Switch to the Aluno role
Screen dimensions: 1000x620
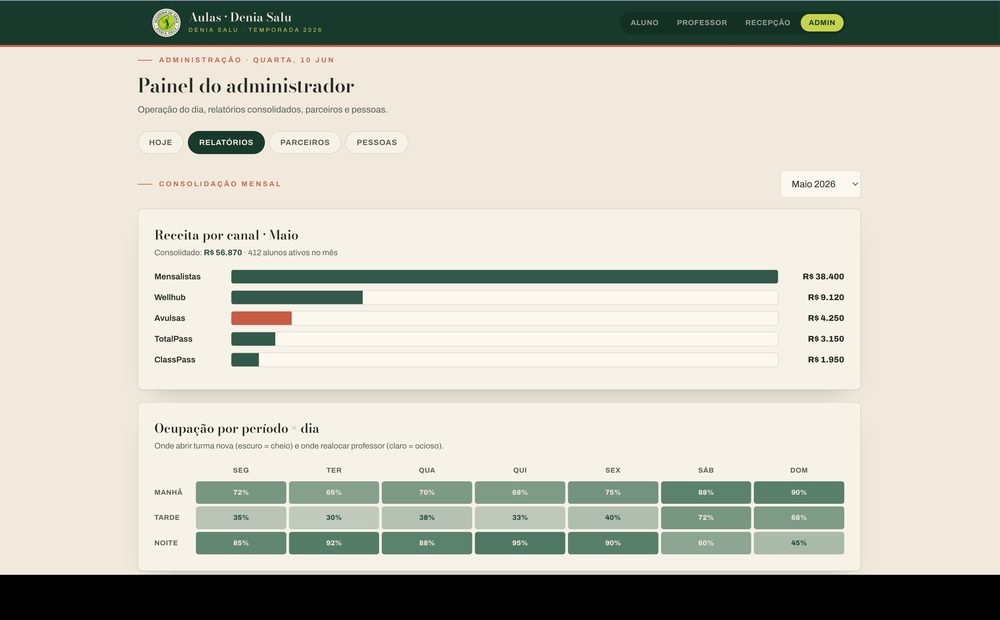coord(644,22)
